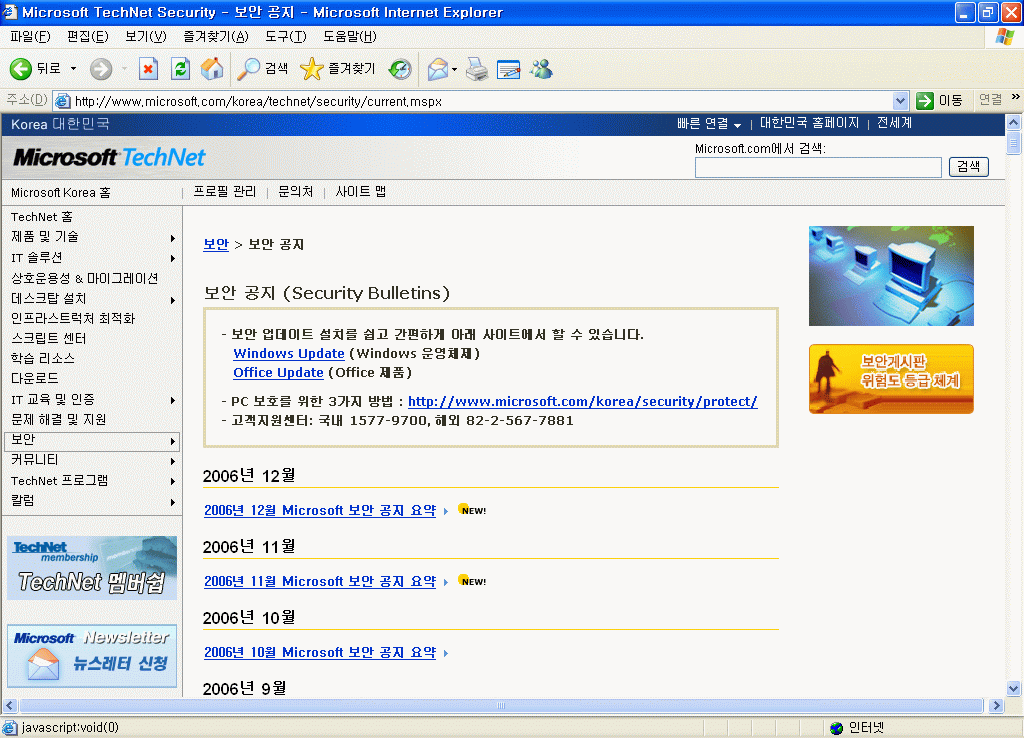Follow the security/protect URL link
The width and height of the screenshot is (1024, 738).
[x=583, y=401]
